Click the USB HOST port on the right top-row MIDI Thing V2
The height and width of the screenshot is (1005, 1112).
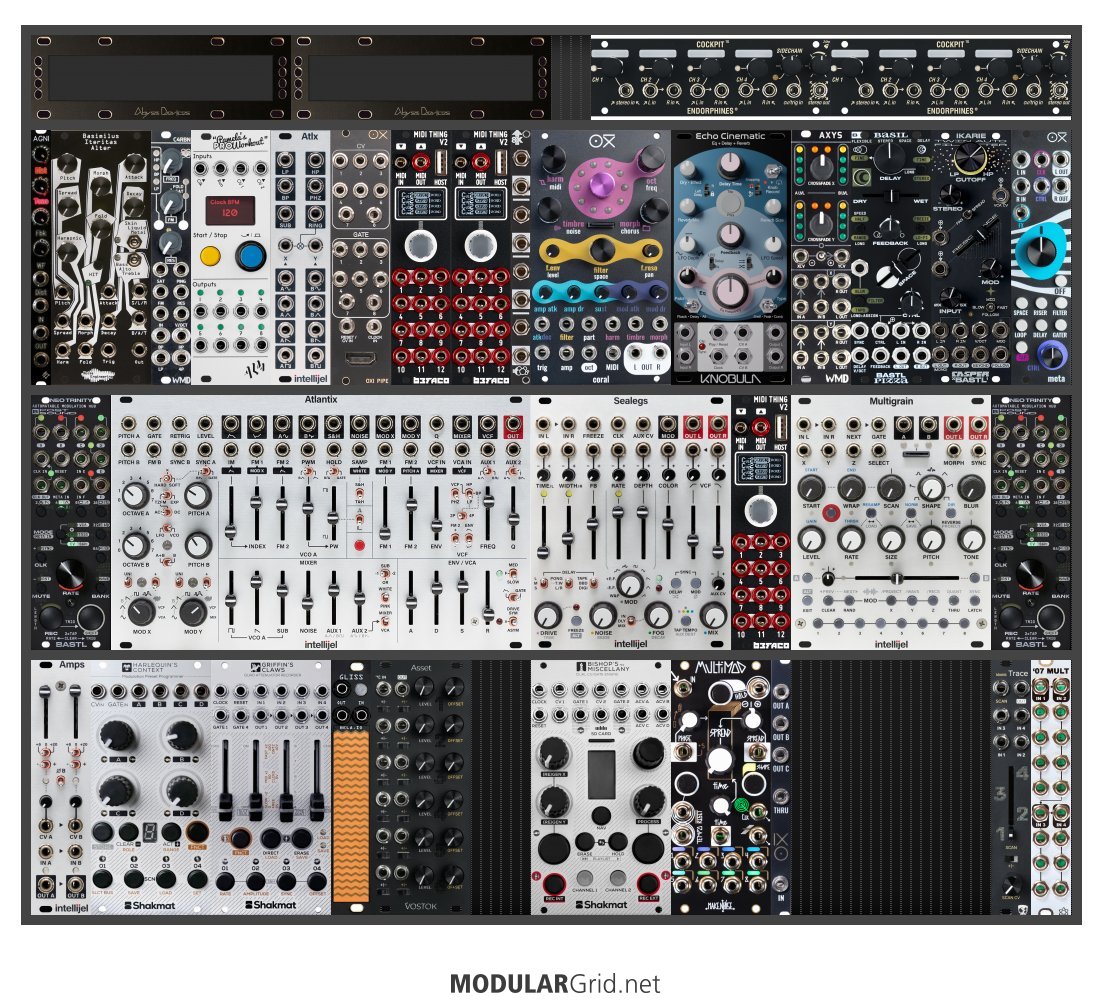[501, 164]
